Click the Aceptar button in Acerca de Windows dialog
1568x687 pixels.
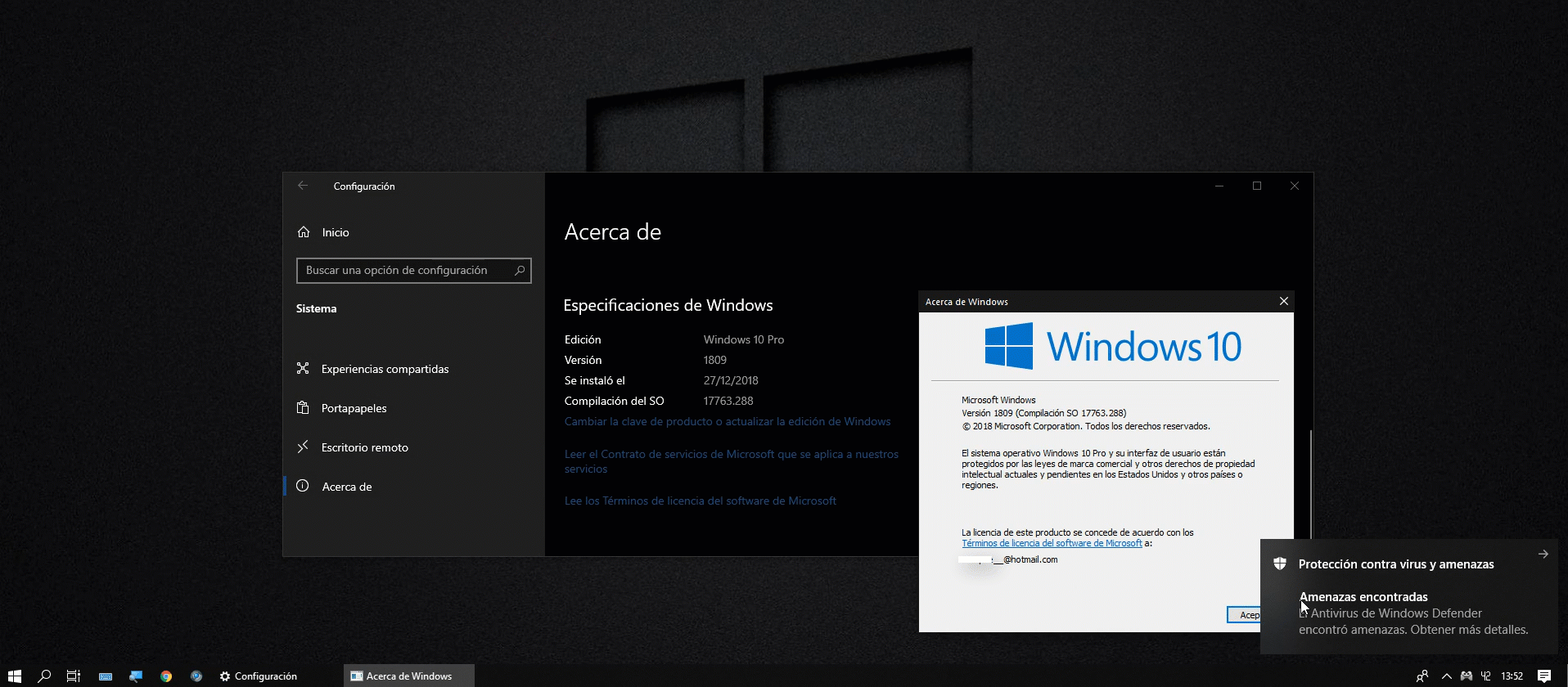coord(1244,615)
